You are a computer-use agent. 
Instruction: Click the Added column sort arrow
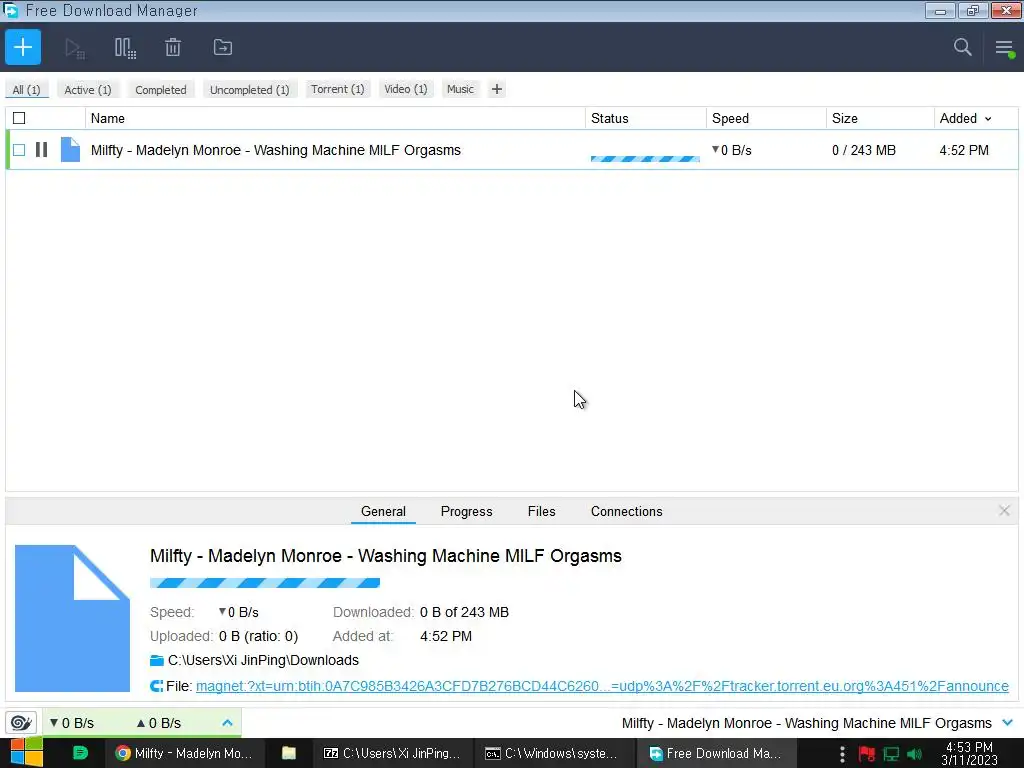[x=988, y=119]
